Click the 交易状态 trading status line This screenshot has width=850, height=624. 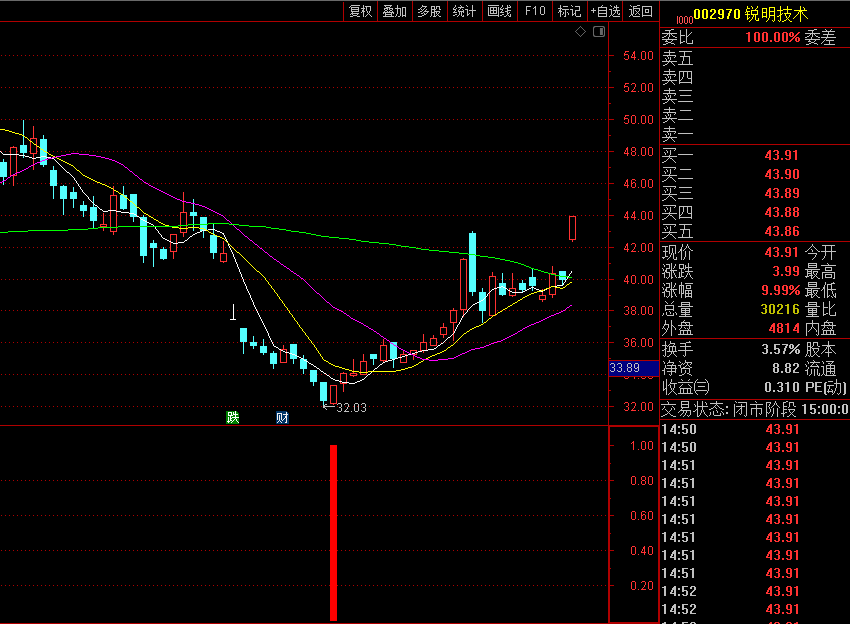tap(755, 409)
